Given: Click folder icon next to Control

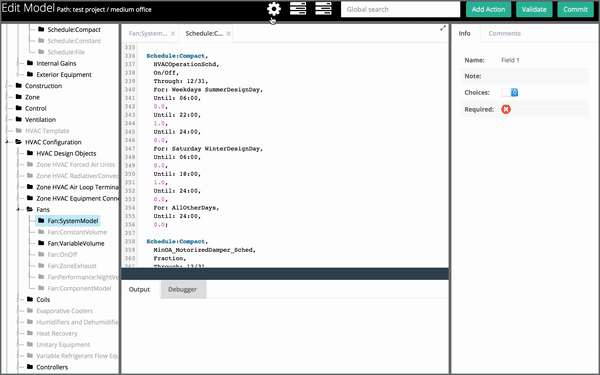Looking at the screenshot, I should (19, 108).
